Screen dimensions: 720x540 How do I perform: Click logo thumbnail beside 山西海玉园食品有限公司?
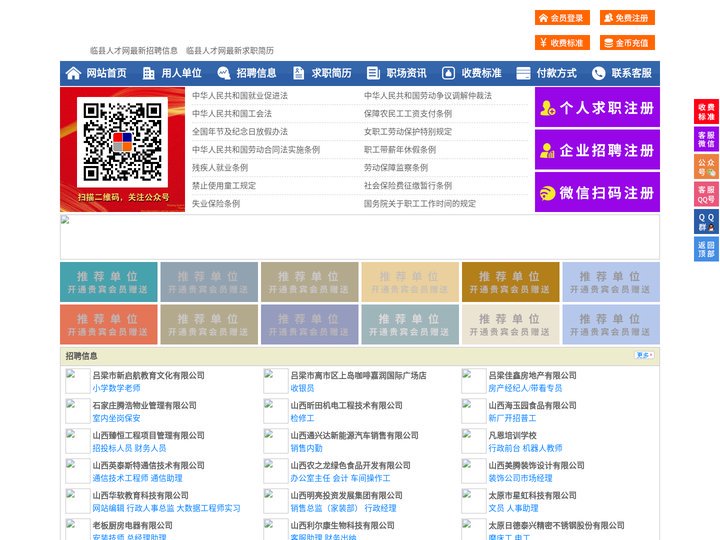(473, 411)
